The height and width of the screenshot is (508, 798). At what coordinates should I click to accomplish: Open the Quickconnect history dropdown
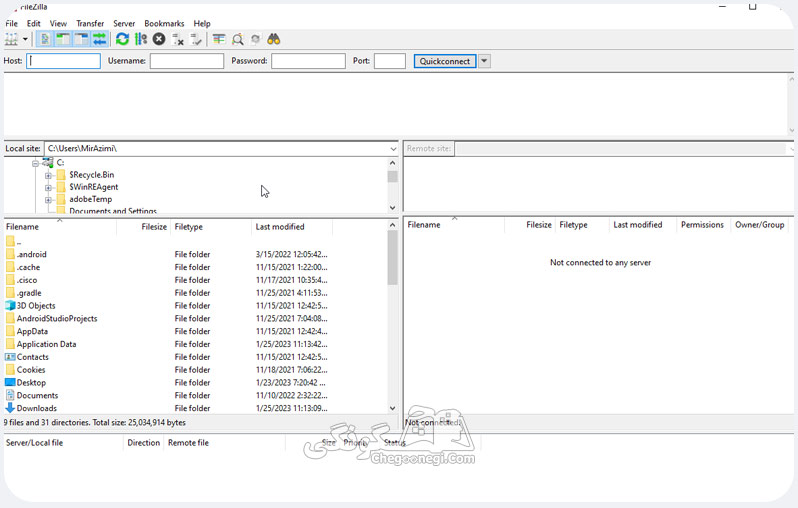484,61
